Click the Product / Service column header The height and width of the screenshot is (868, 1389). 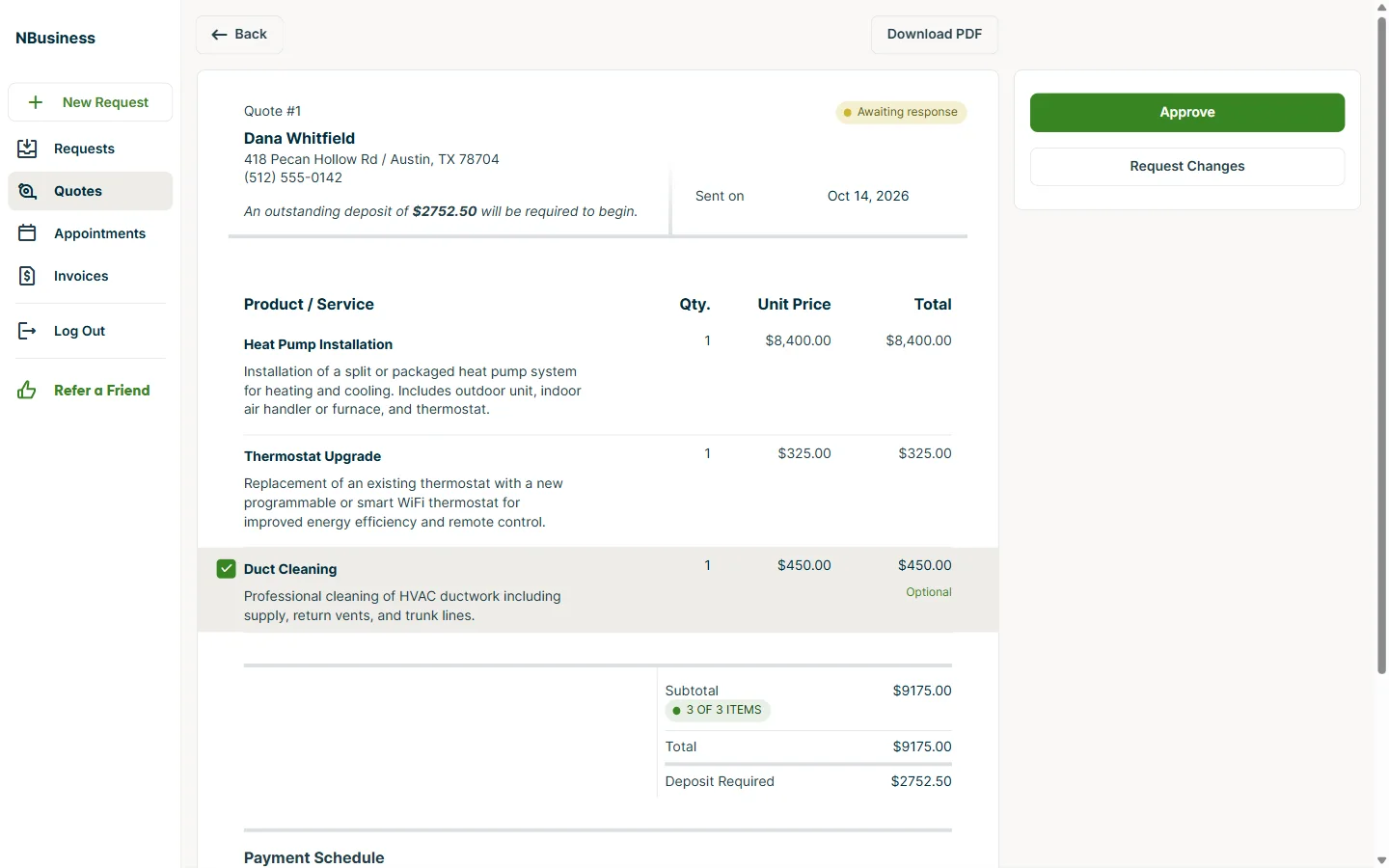click(309, 305)
